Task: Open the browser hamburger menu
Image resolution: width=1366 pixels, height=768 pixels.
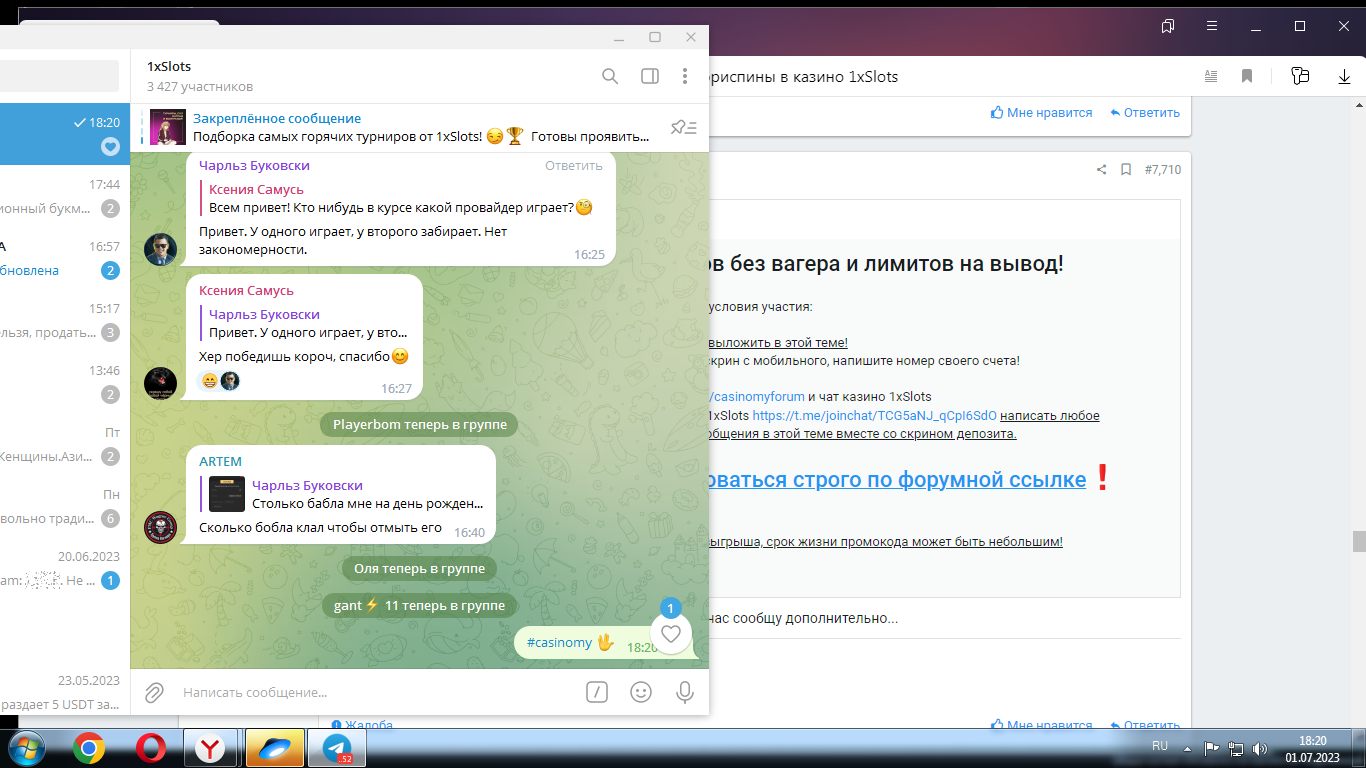Action: 1212,26
